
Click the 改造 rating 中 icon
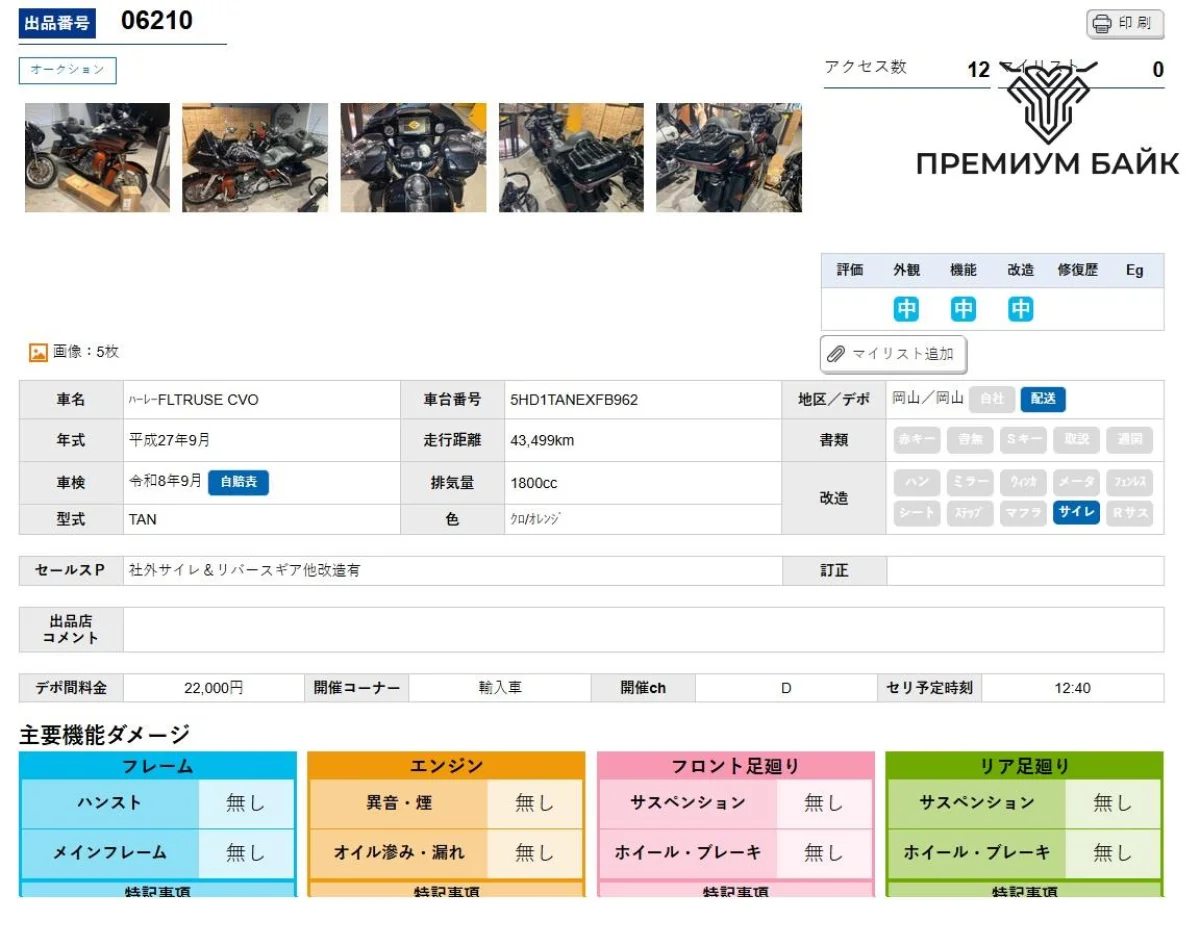[1020, 309]
